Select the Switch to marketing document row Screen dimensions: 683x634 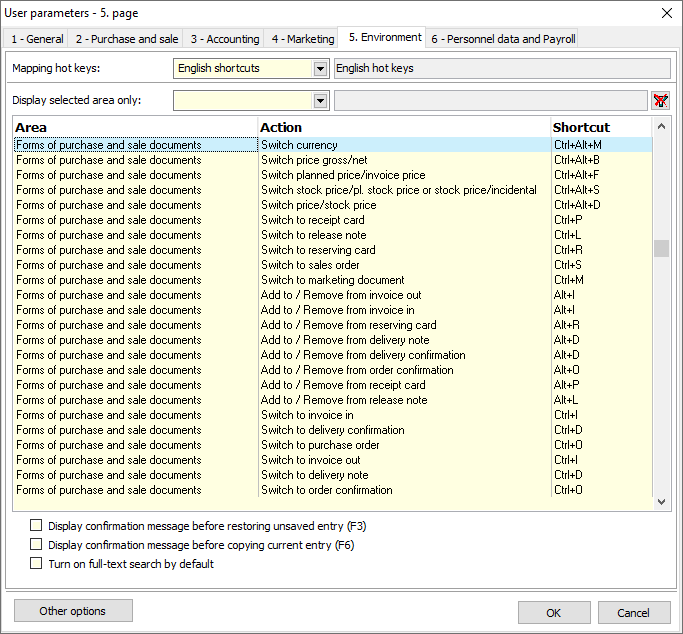point(332,280)
